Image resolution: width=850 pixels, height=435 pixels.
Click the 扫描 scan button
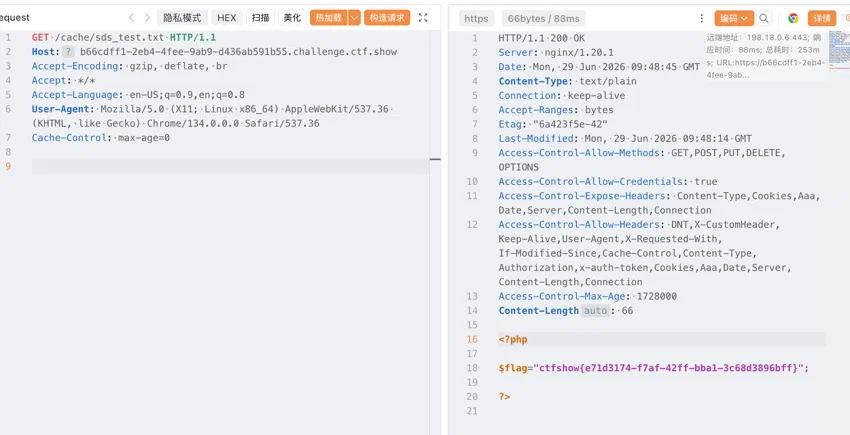[260, 18]
